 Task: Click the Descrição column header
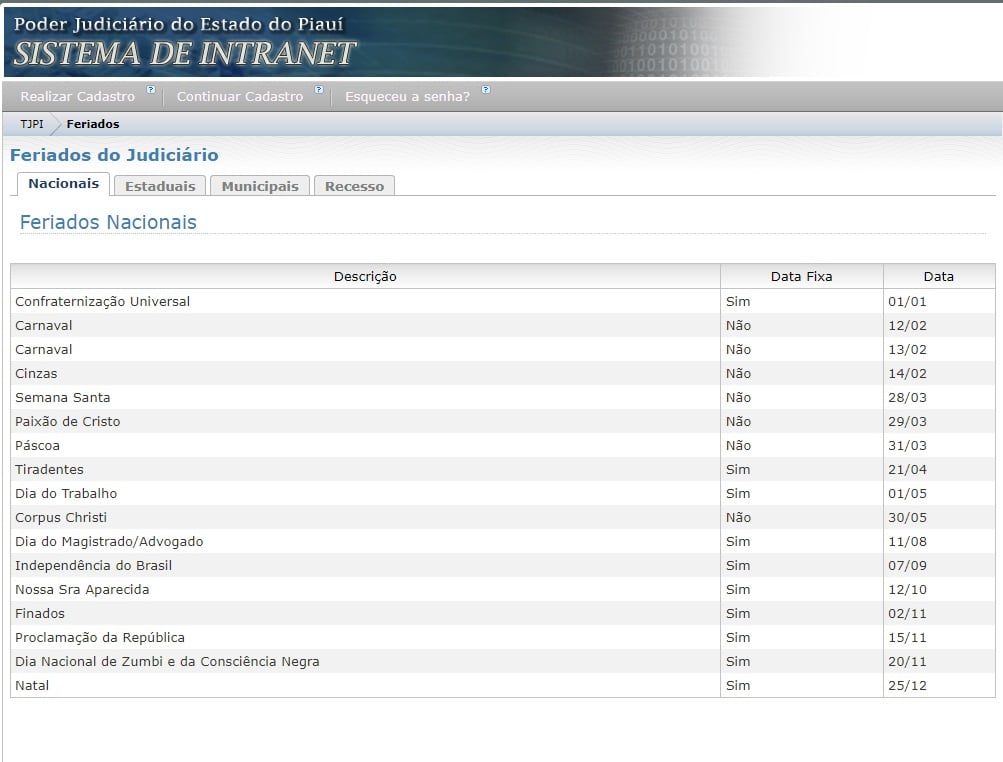(365, 277)
